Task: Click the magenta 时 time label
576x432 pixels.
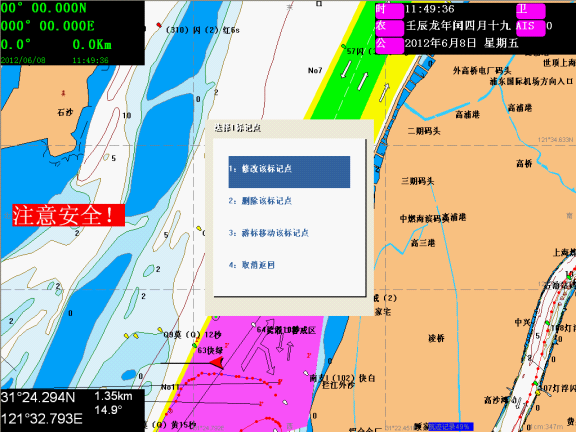Action: pyautogui.click(x=389, y=10)
